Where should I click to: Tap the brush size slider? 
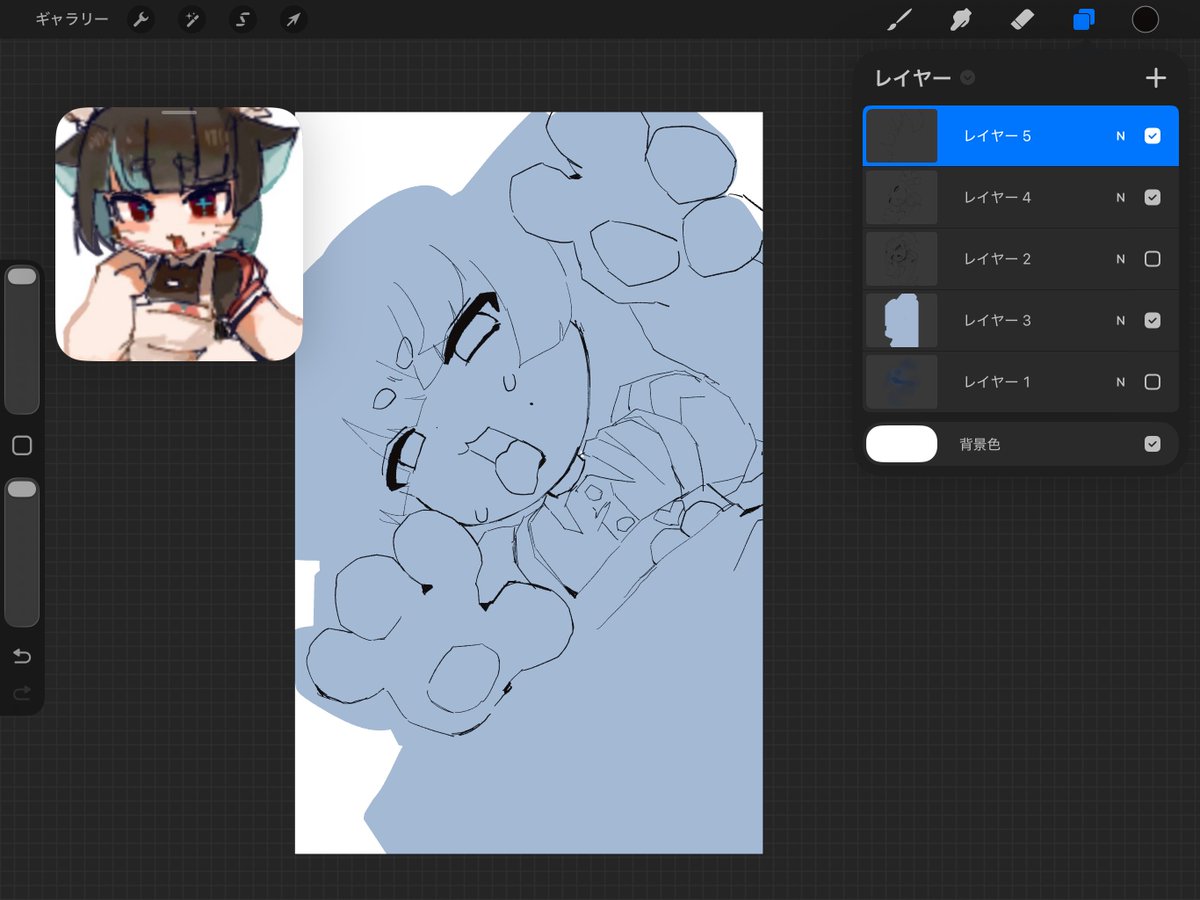click(22, 339)
